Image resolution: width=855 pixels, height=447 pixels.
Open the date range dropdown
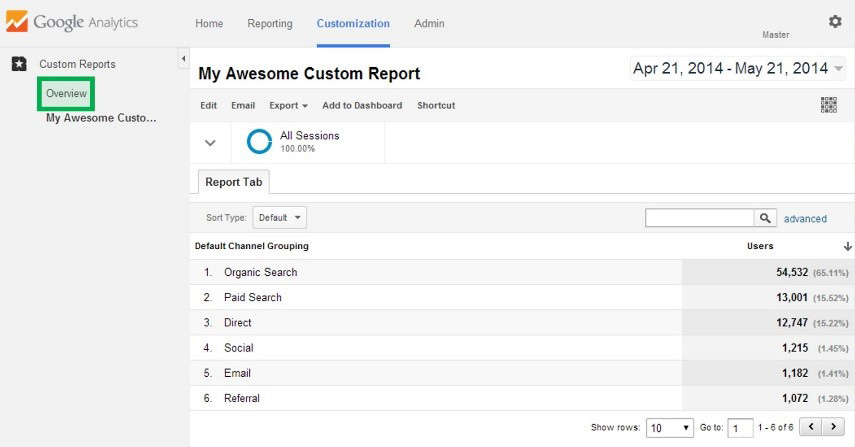point(738,69)
